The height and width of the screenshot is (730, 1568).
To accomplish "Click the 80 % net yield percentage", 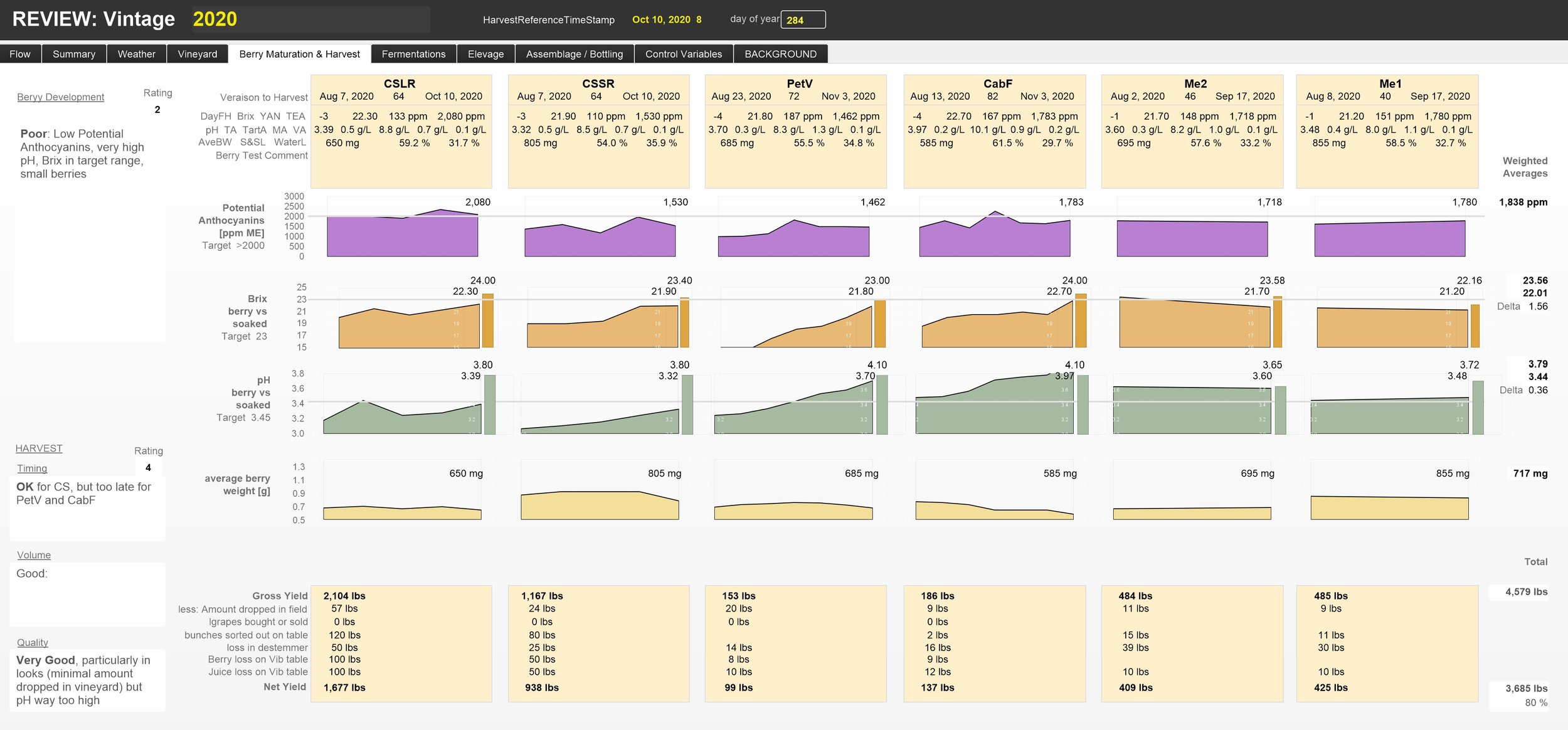I will tap(1536, 702).
